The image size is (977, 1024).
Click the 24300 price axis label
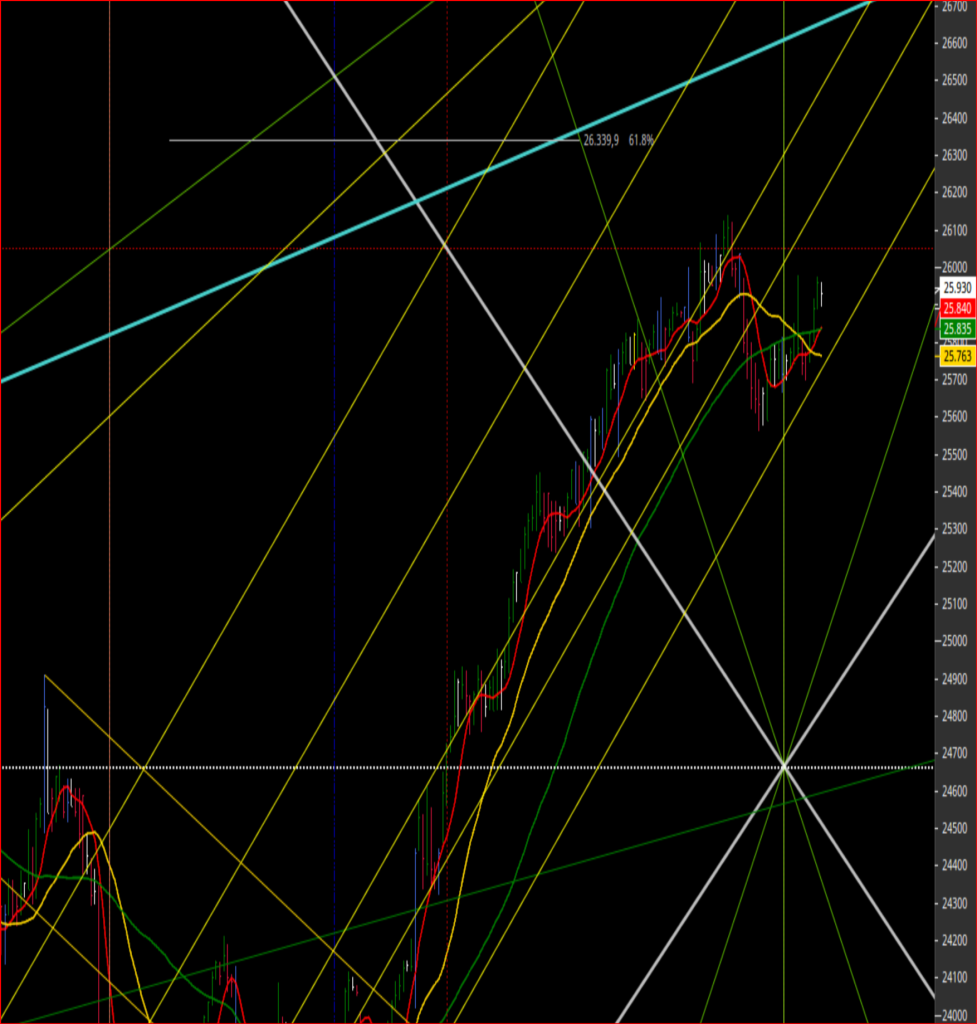(x=955, y=904)
